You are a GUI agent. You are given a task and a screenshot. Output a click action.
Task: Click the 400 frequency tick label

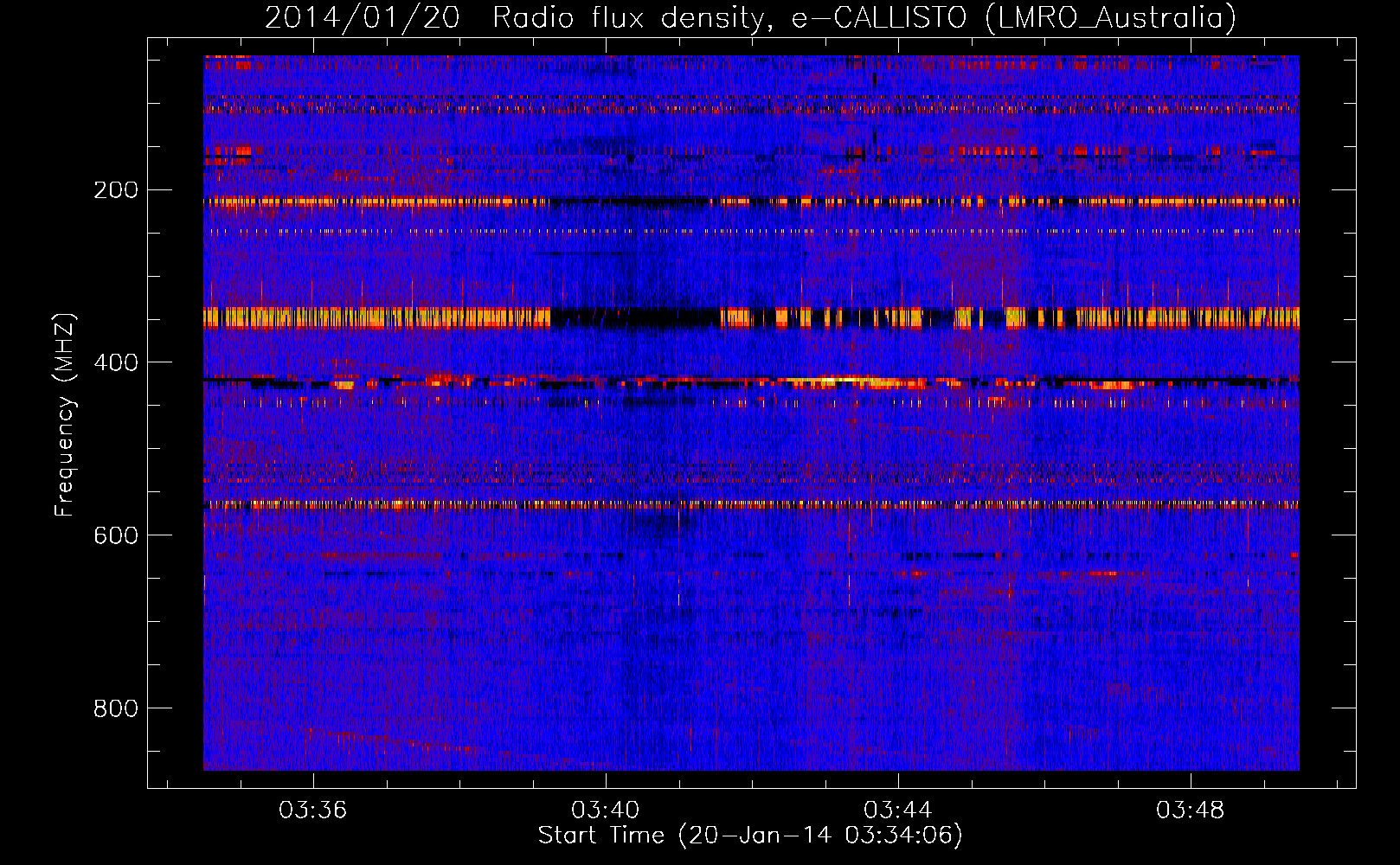[116, 362]
